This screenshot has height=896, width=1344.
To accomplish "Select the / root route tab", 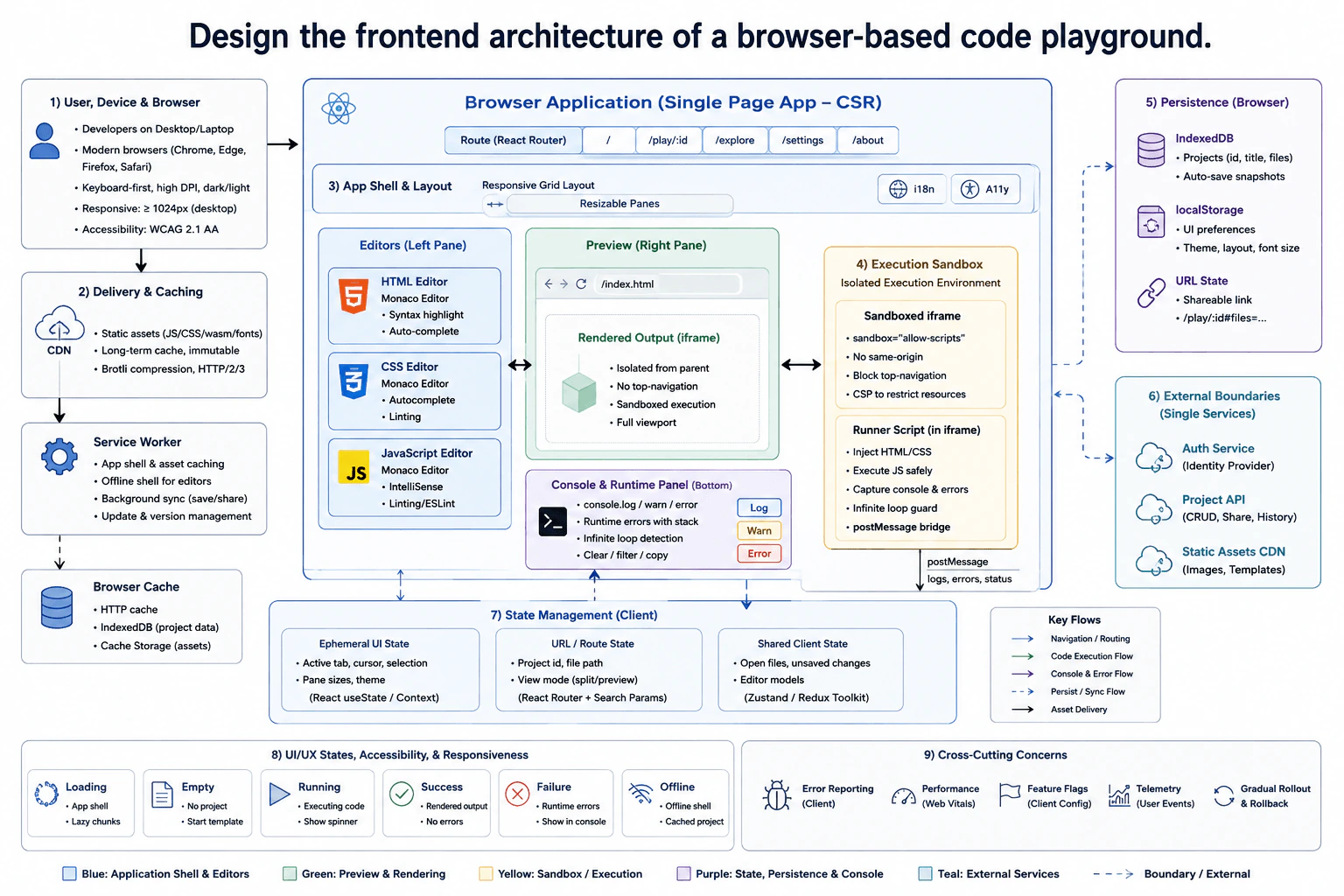I will [x=608, y=140].
